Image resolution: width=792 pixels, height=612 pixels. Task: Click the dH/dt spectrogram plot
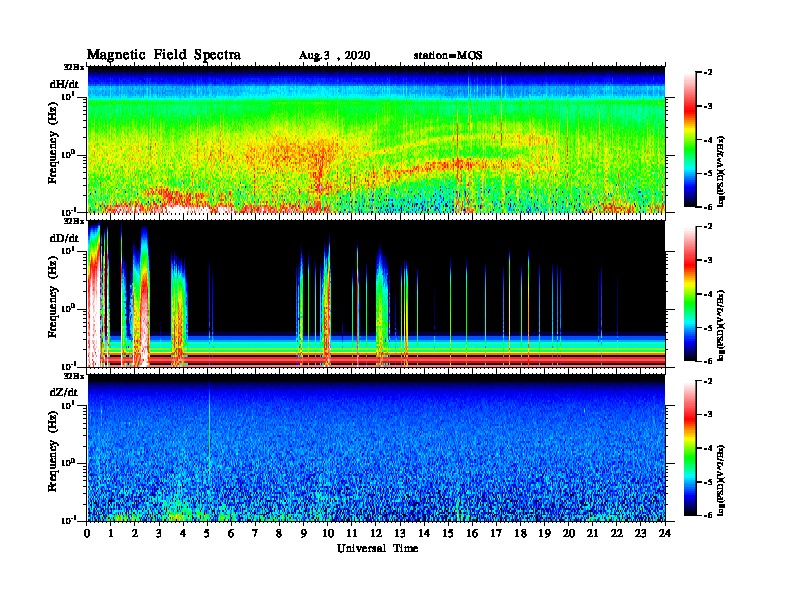[377, 139]
